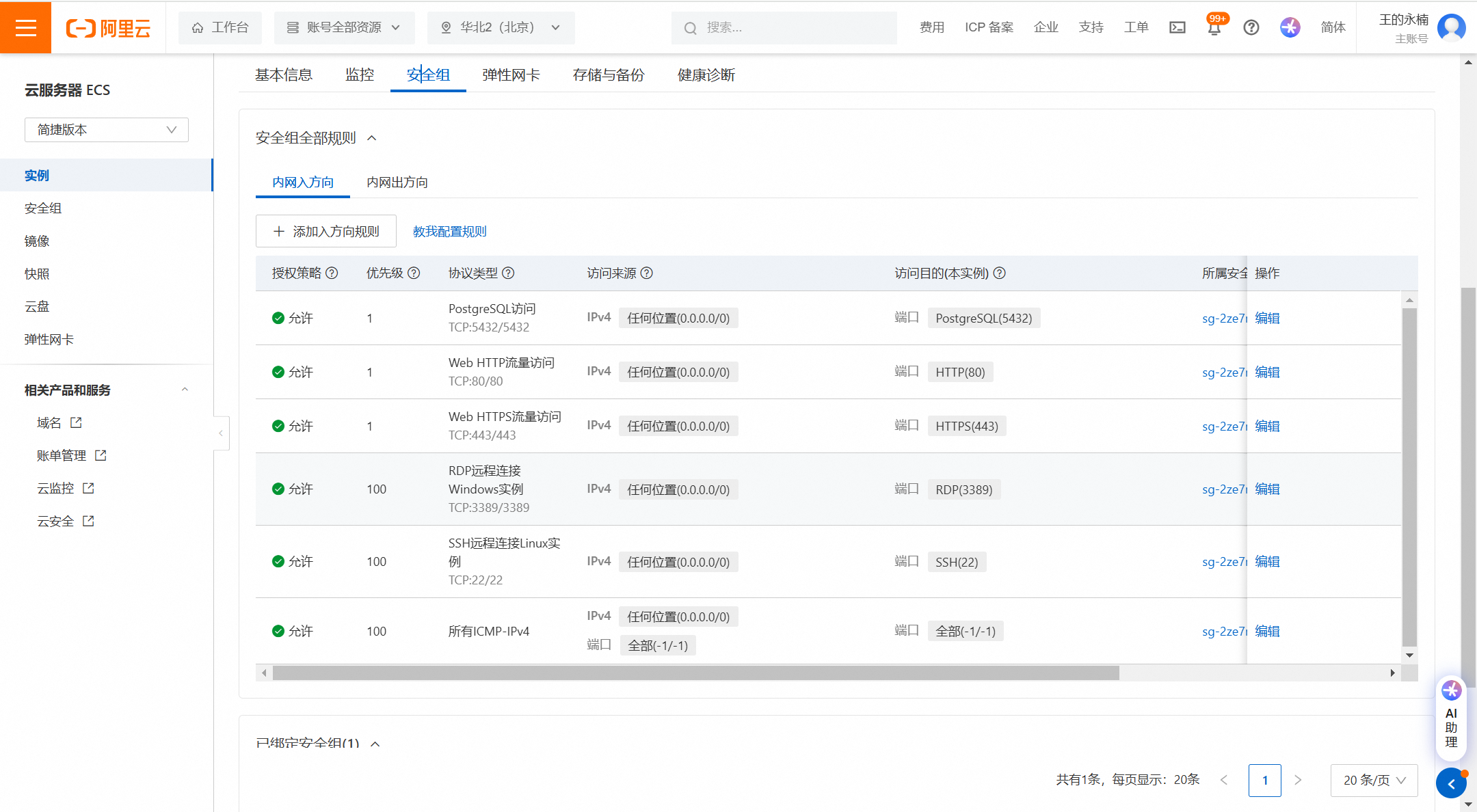Image resolution: width=1477 pixels, height=812 pixels.
Task: Click the Alibaba Cloud logo
Action: [108, 28]
